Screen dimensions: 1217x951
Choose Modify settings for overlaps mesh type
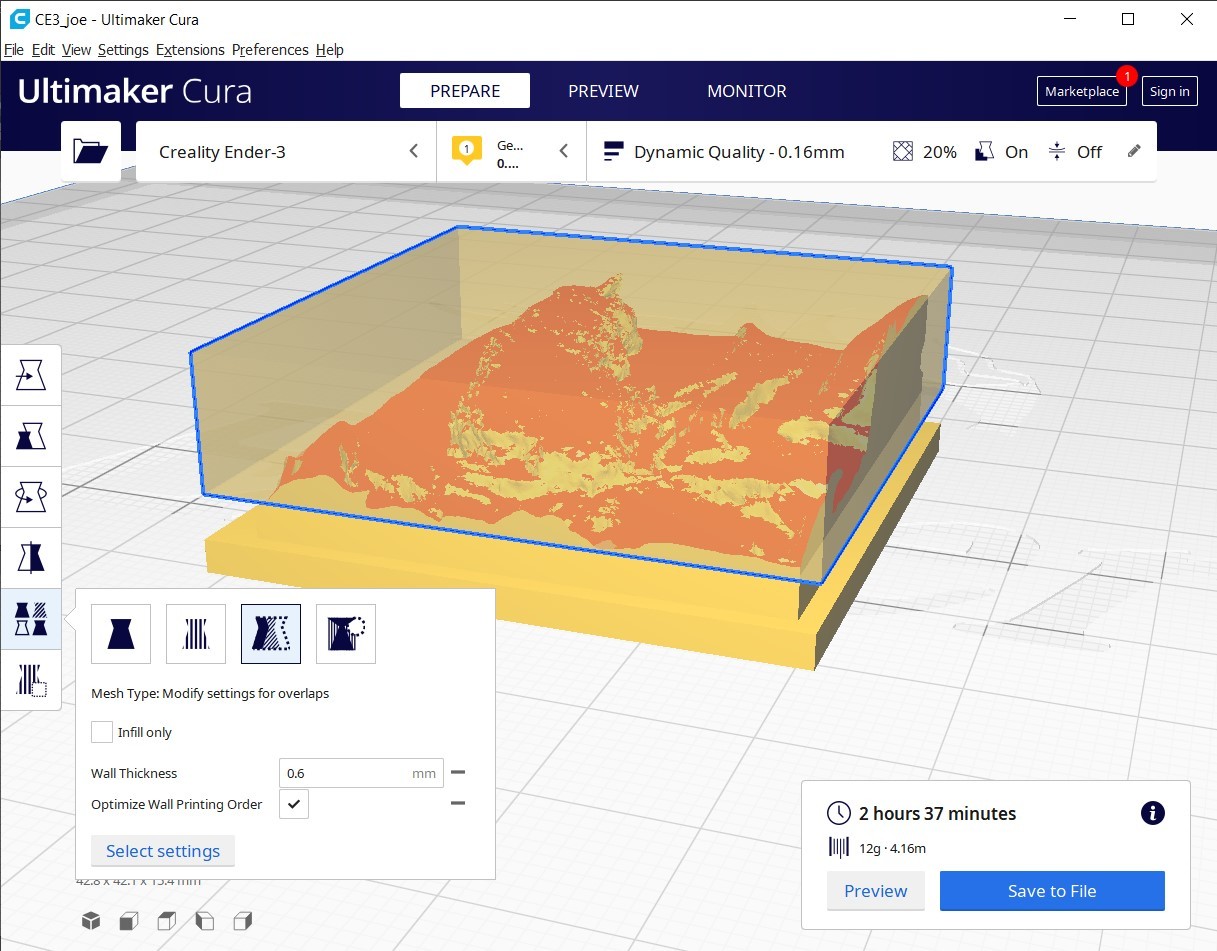[271, 634]
